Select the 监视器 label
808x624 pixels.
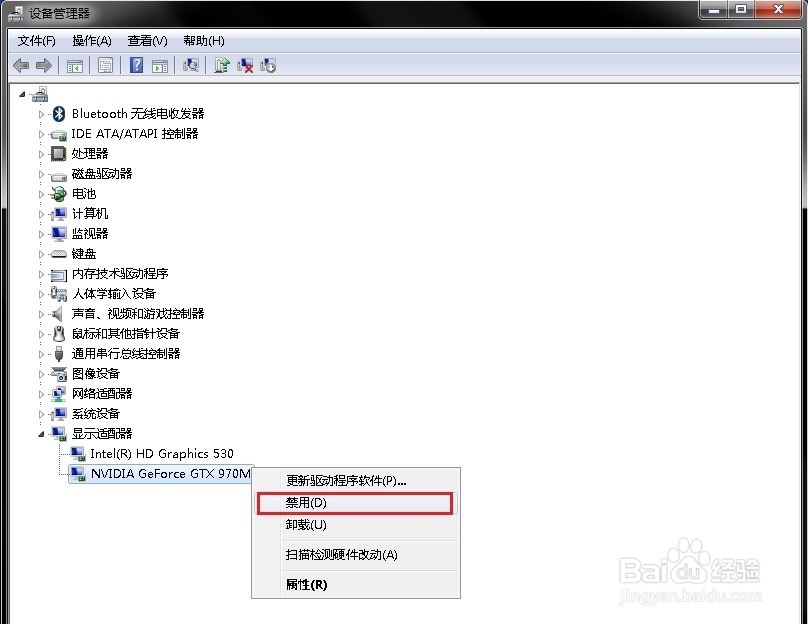pos(90,234)
